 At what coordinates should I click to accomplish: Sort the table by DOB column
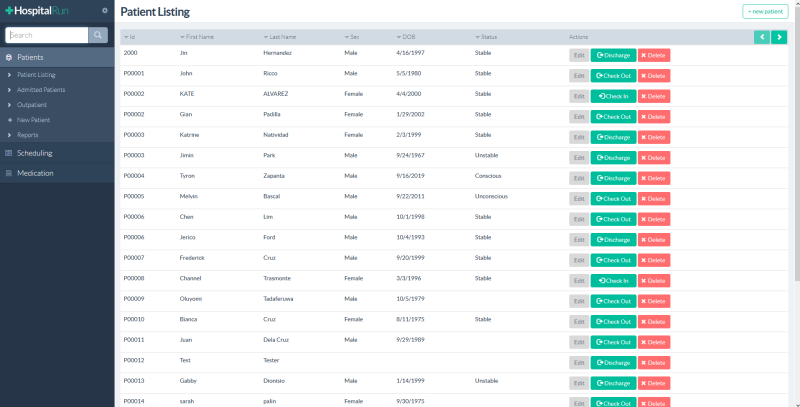[406, 37]
